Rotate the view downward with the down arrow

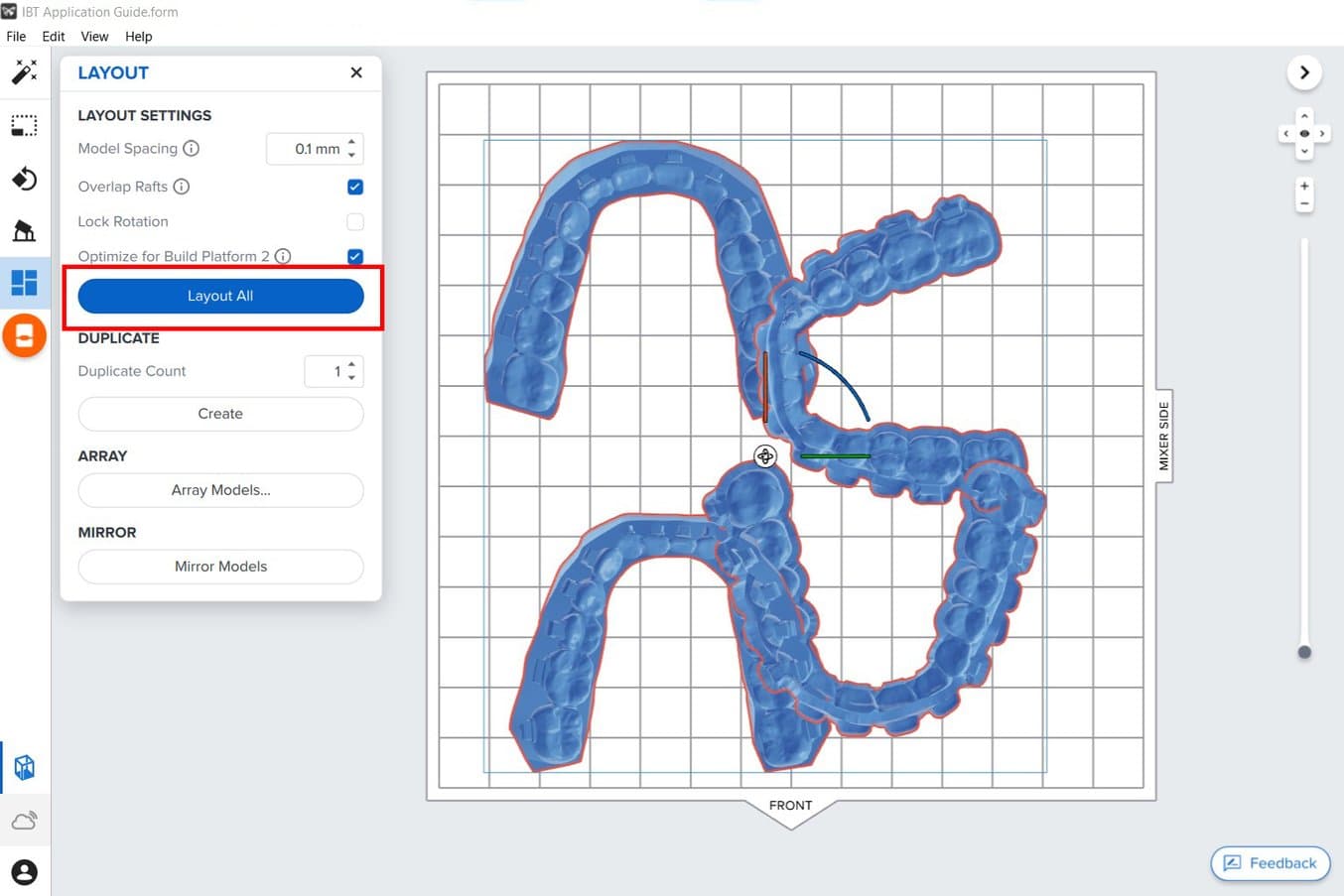[1304, 151]
